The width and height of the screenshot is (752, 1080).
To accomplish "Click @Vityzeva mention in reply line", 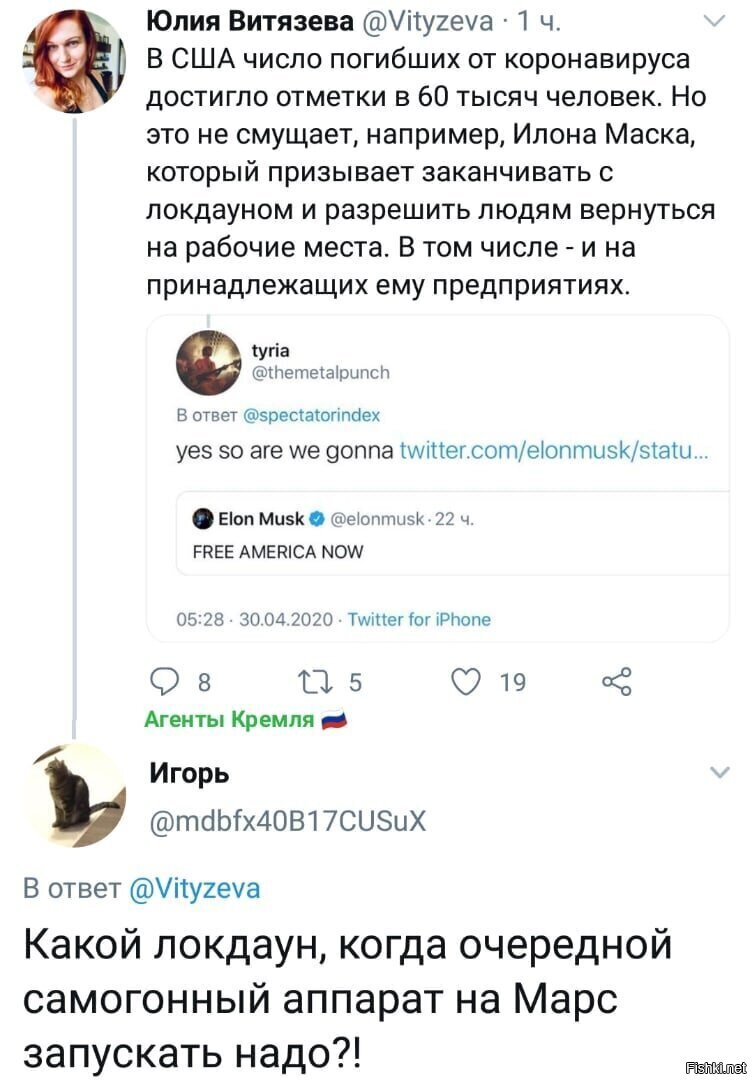I will tap(195, 889).
